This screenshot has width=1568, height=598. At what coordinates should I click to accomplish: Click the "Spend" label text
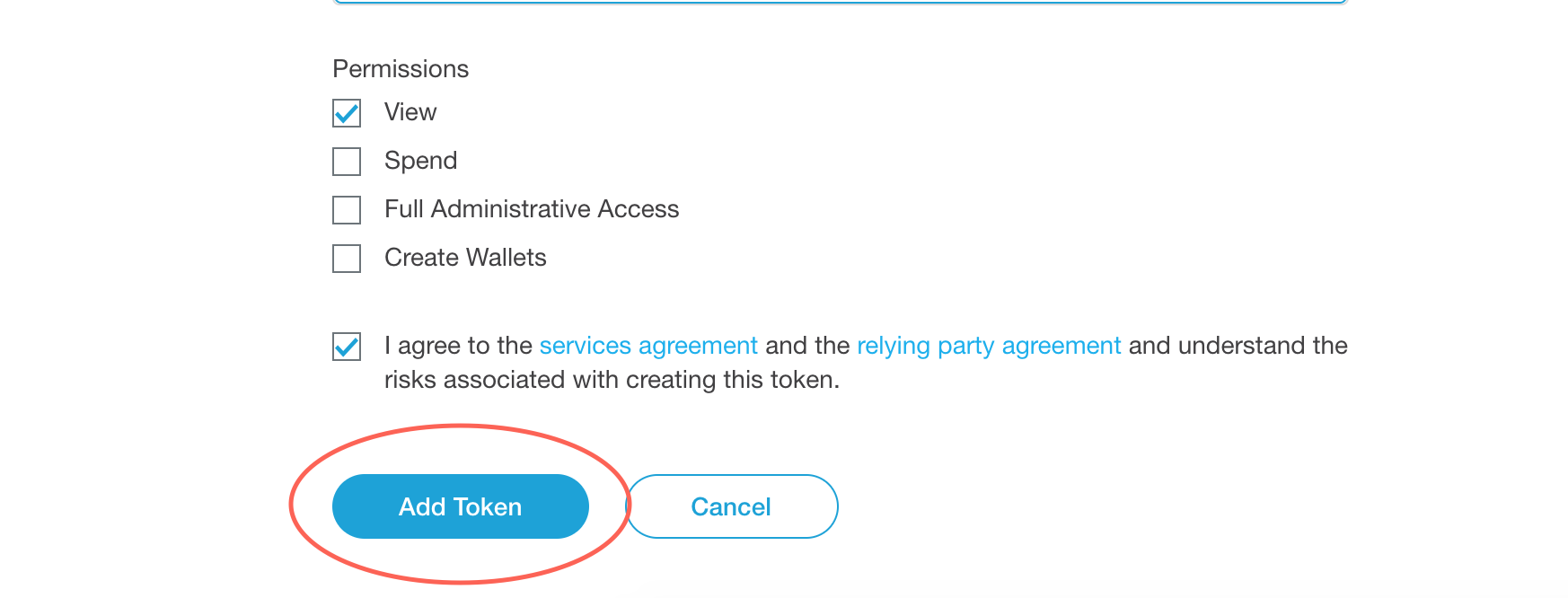tap(421, 161)
